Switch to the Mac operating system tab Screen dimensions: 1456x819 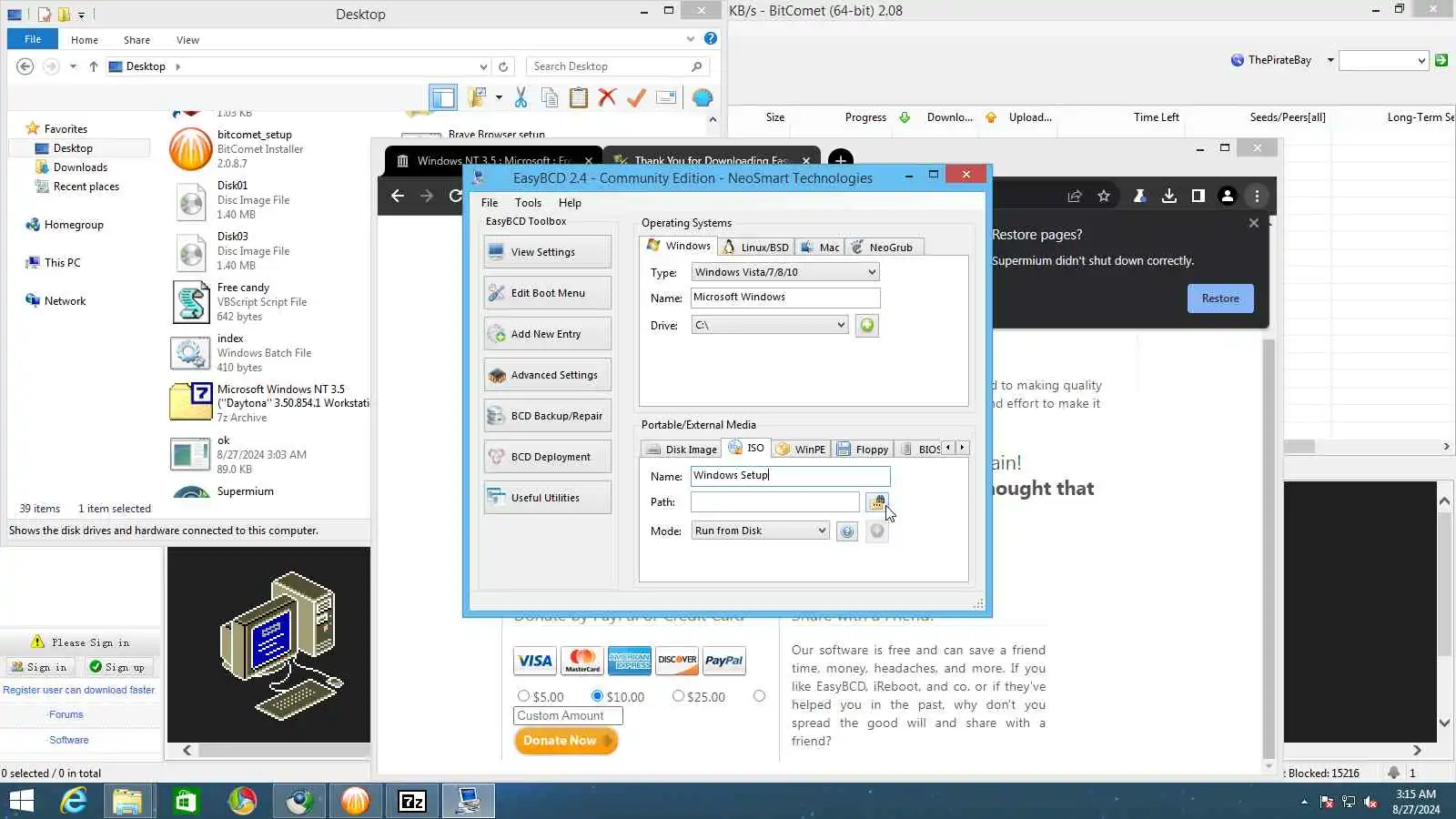click(x=820, y=248)
